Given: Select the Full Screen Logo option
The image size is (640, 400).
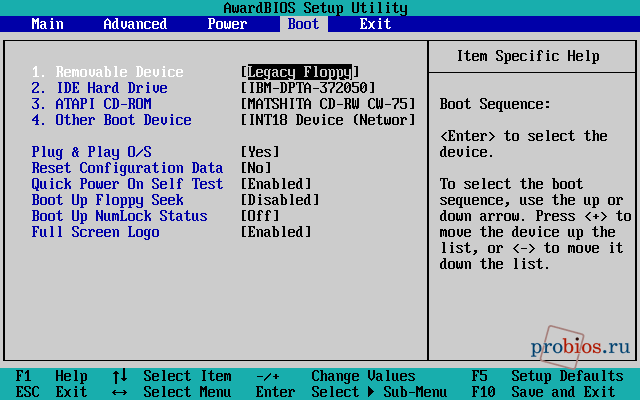Looking at the screenshot, I should pos(96,232).
